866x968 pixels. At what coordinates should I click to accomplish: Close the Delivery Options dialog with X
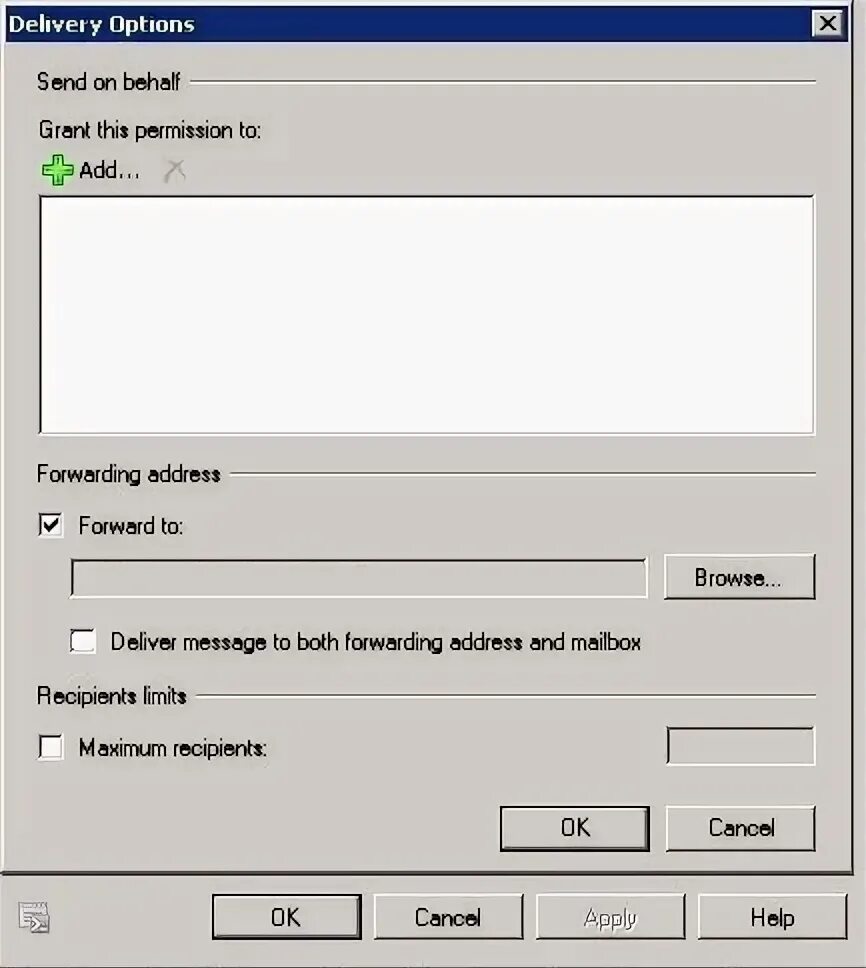point(828,24)
